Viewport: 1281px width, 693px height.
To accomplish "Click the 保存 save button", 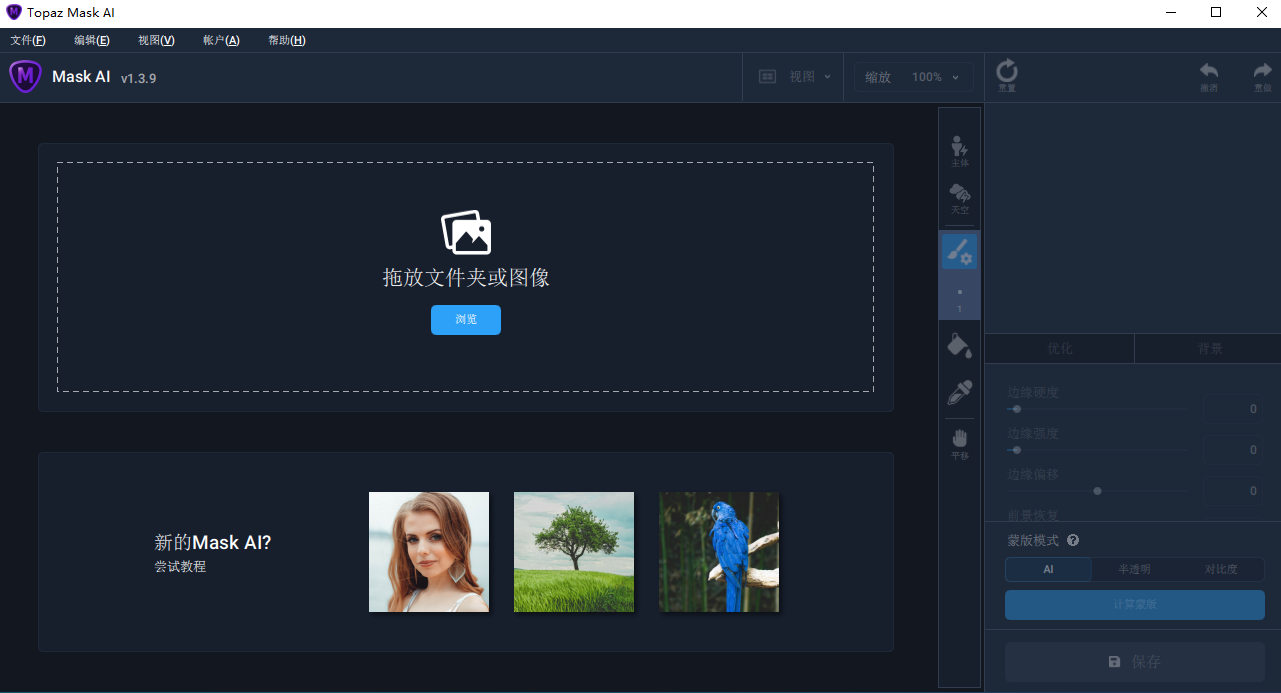I will click(x=1135, y=662).
